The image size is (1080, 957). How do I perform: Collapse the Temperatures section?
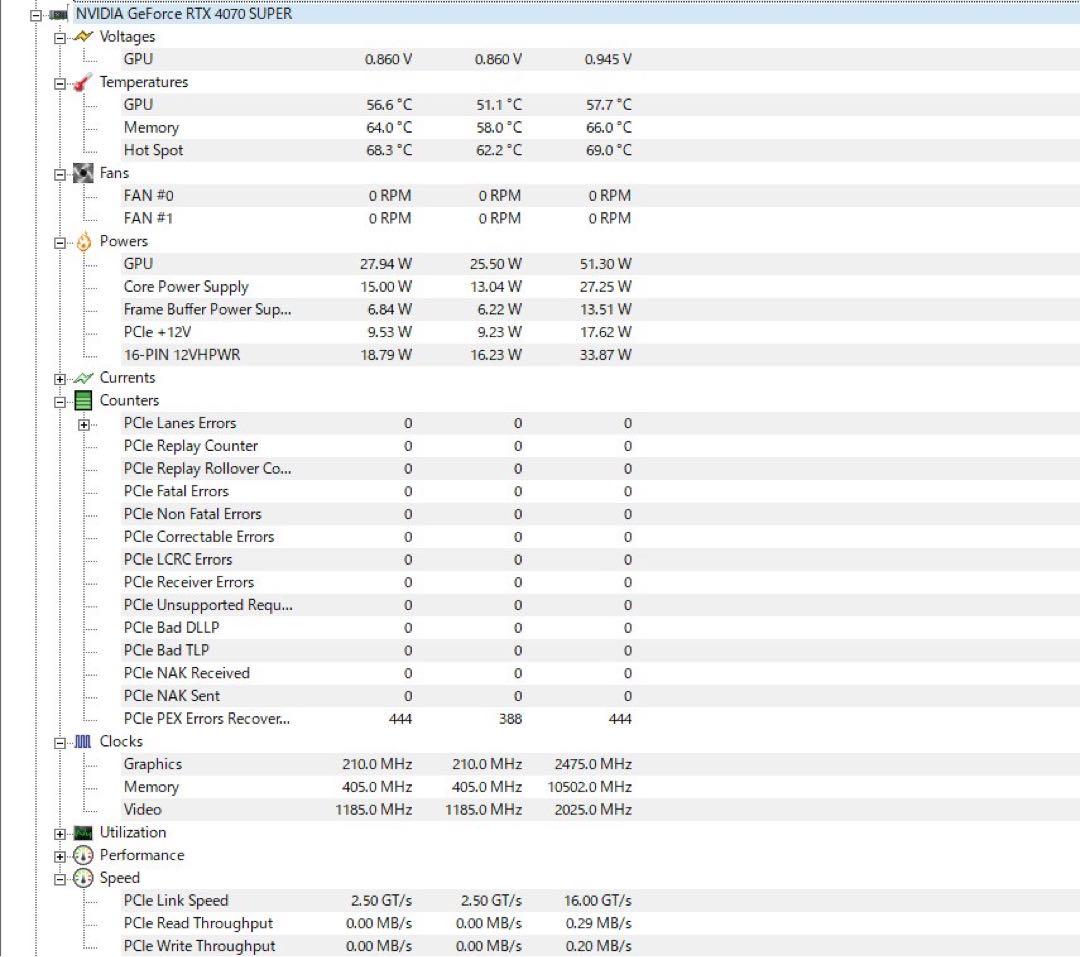coord(60,83)
